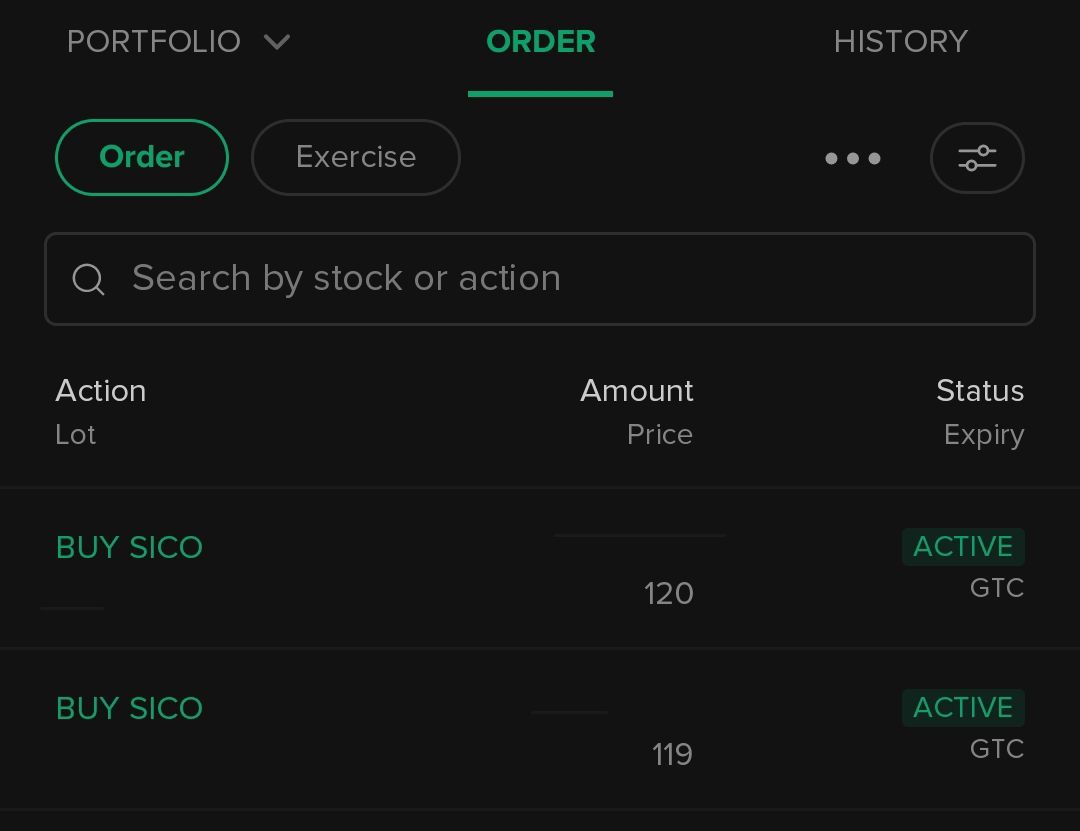
Task: Open the BUY SICO order at 120
Action: coord(130,548)
